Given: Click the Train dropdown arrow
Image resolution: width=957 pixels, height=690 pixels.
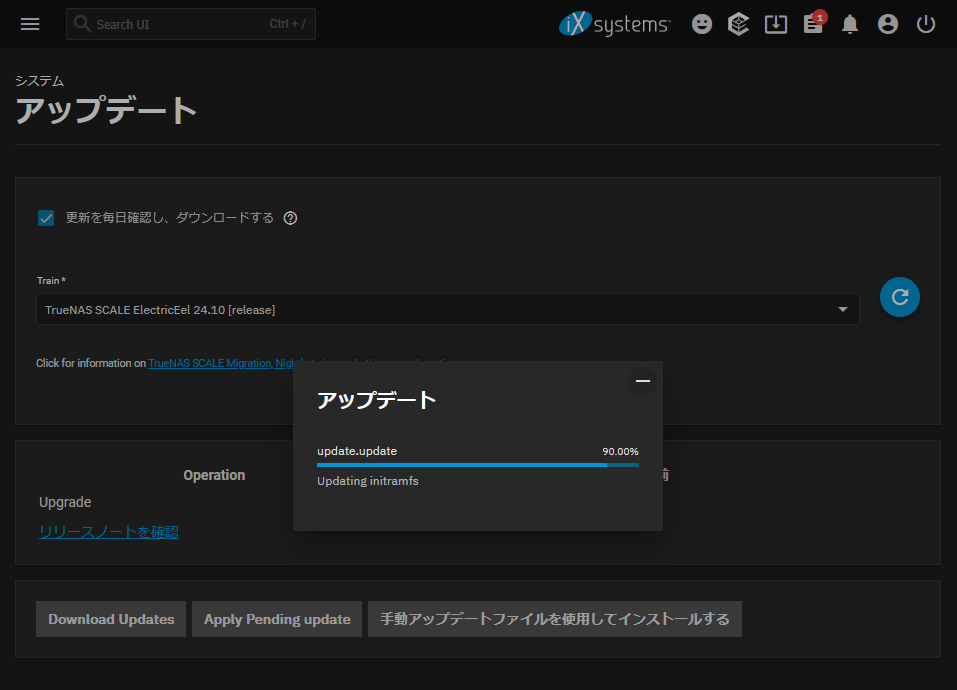Looking at the screenshot, I should [843, 309].
